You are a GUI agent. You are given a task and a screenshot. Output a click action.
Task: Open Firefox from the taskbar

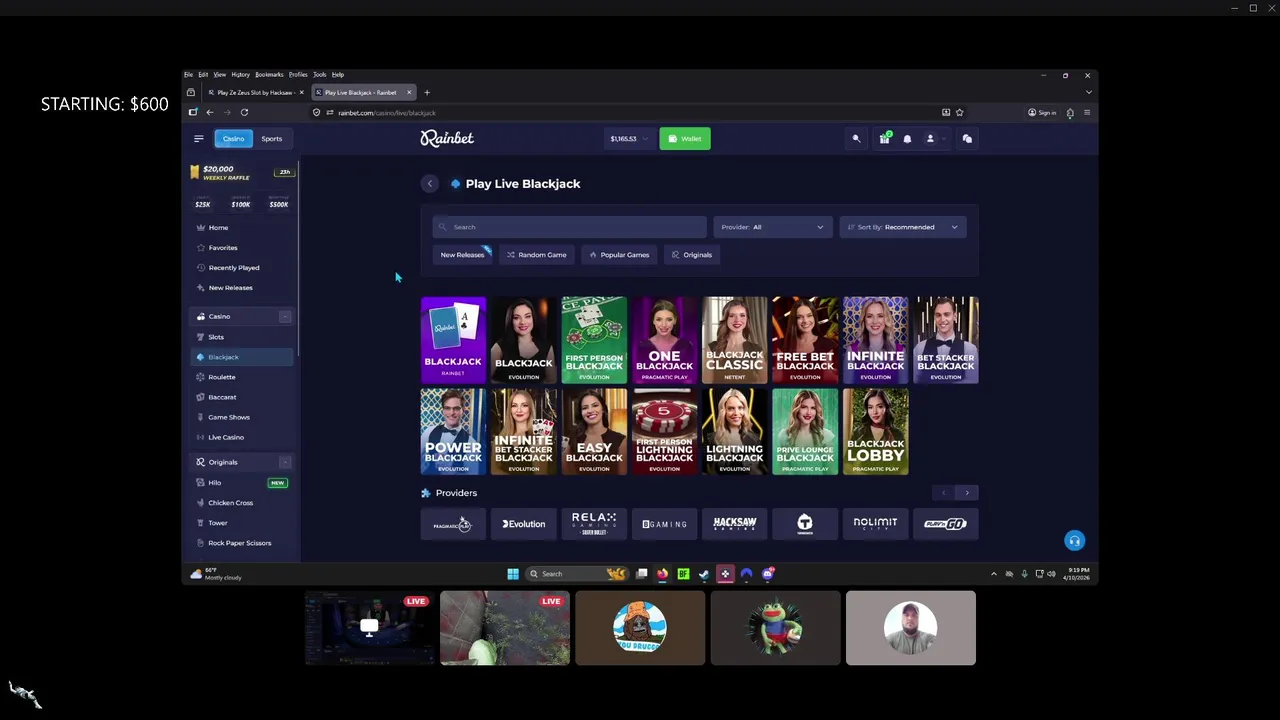tap(662, 574)
